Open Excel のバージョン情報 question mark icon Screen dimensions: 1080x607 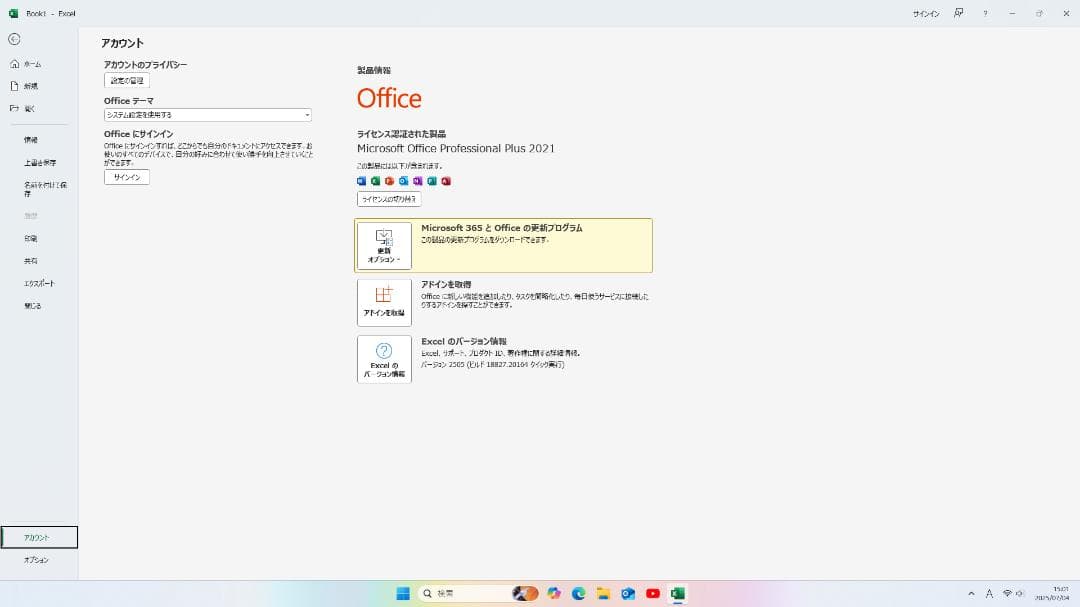click(383, 353)
